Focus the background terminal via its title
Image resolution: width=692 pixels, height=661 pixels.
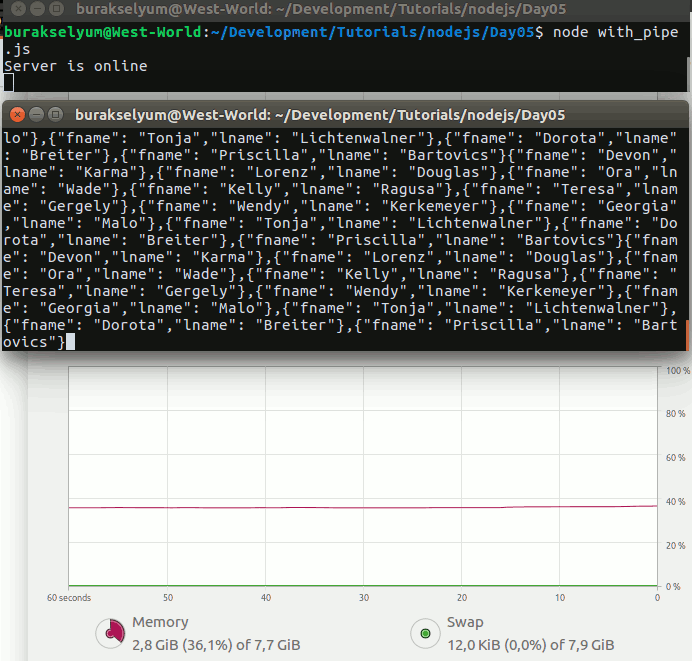click(x=320, y=10)
